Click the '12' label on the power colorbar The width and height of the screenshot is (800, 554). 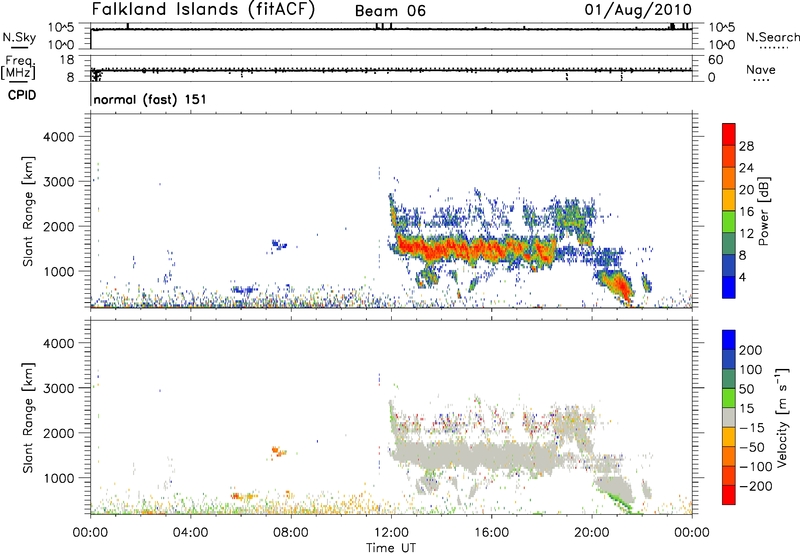point(746,234)
